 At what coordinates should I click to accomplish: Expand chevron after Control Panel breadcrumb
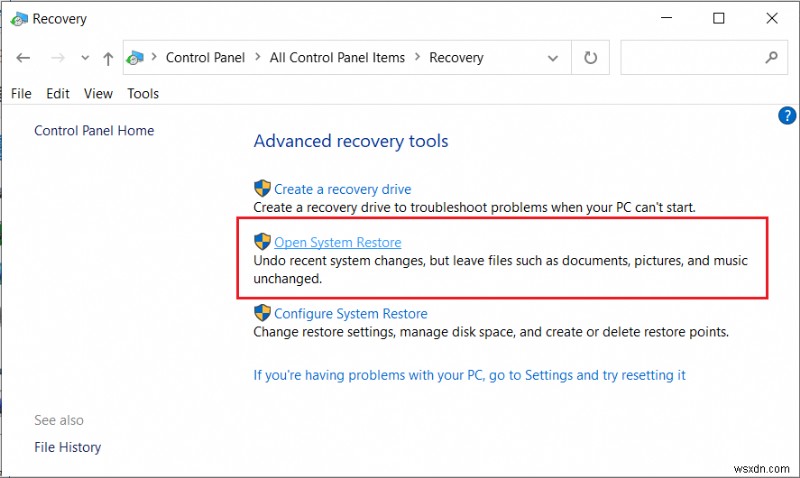[x=257, y=58]
